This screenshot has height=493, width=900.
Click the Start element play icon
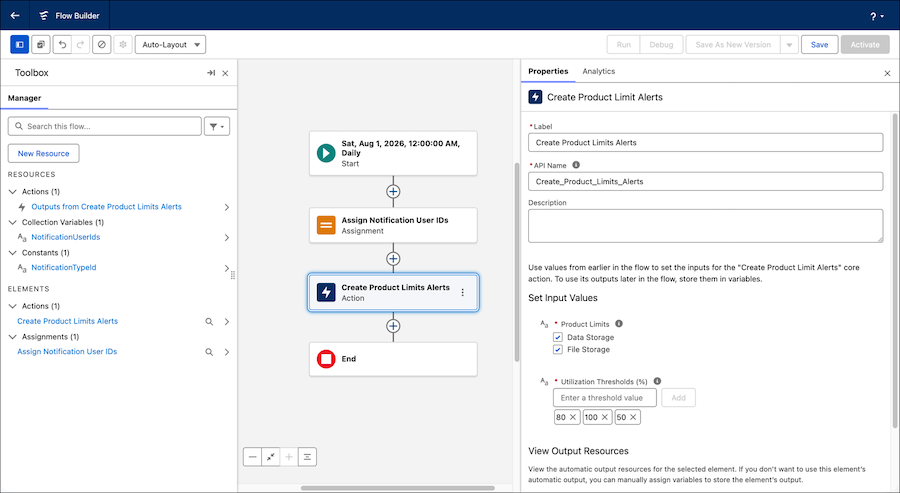(326, 153)
